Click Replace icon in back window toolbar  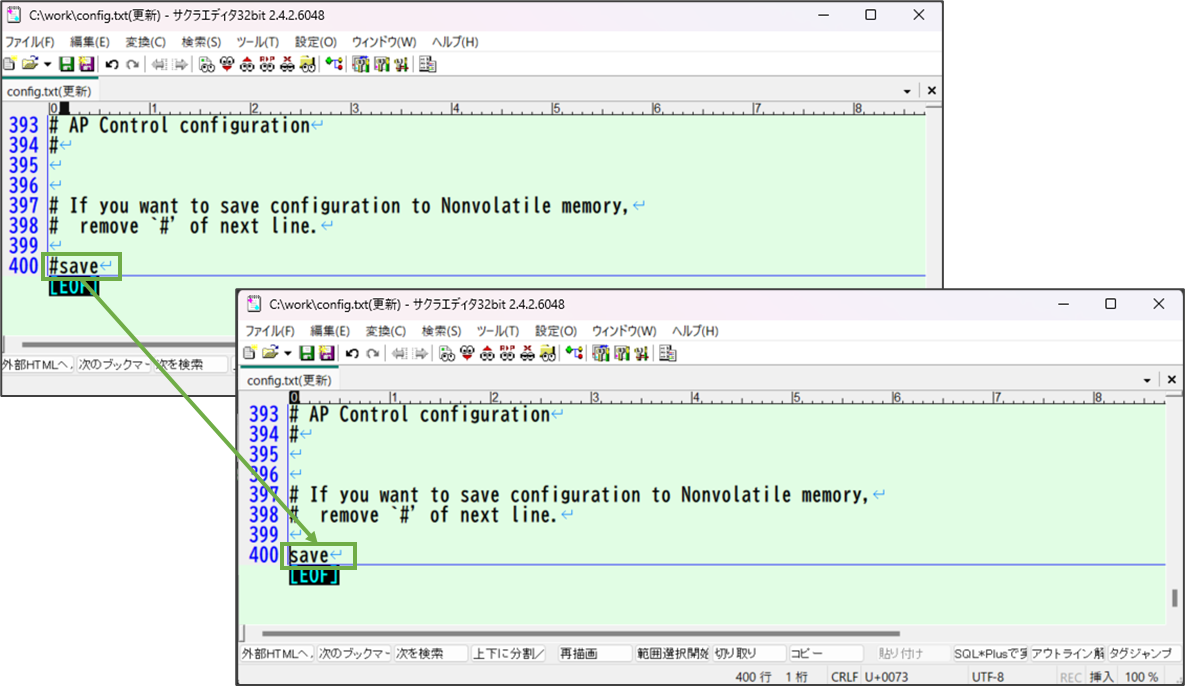point(267,64)
